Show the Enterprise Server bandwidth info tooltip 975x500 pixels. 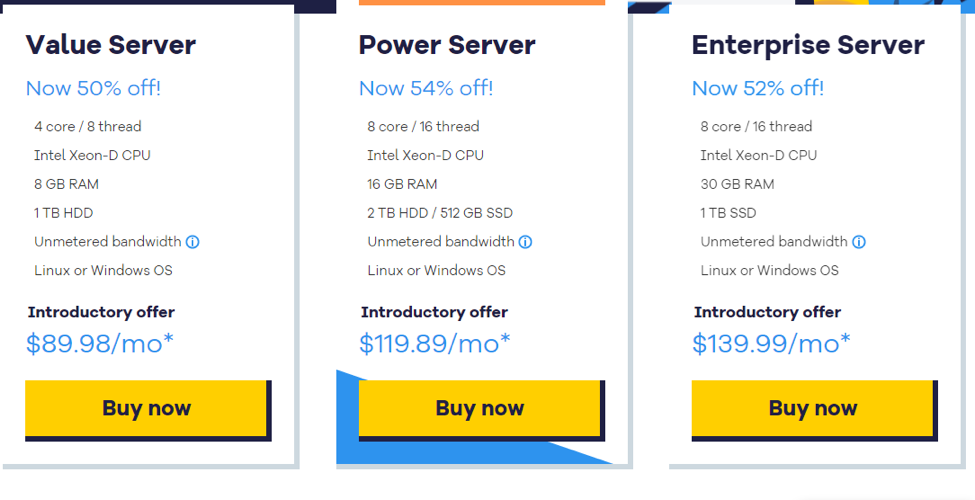click(859, 242)
